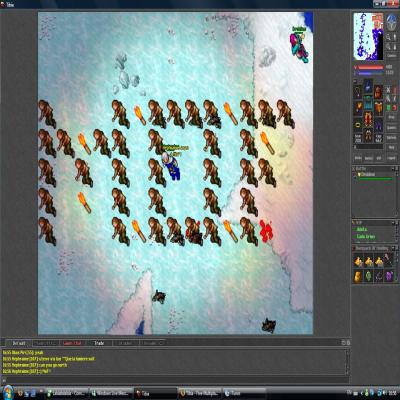Select the green item in backpack bottom row
Viewport: 400px width, 400px height.
[x=369, y=276]
